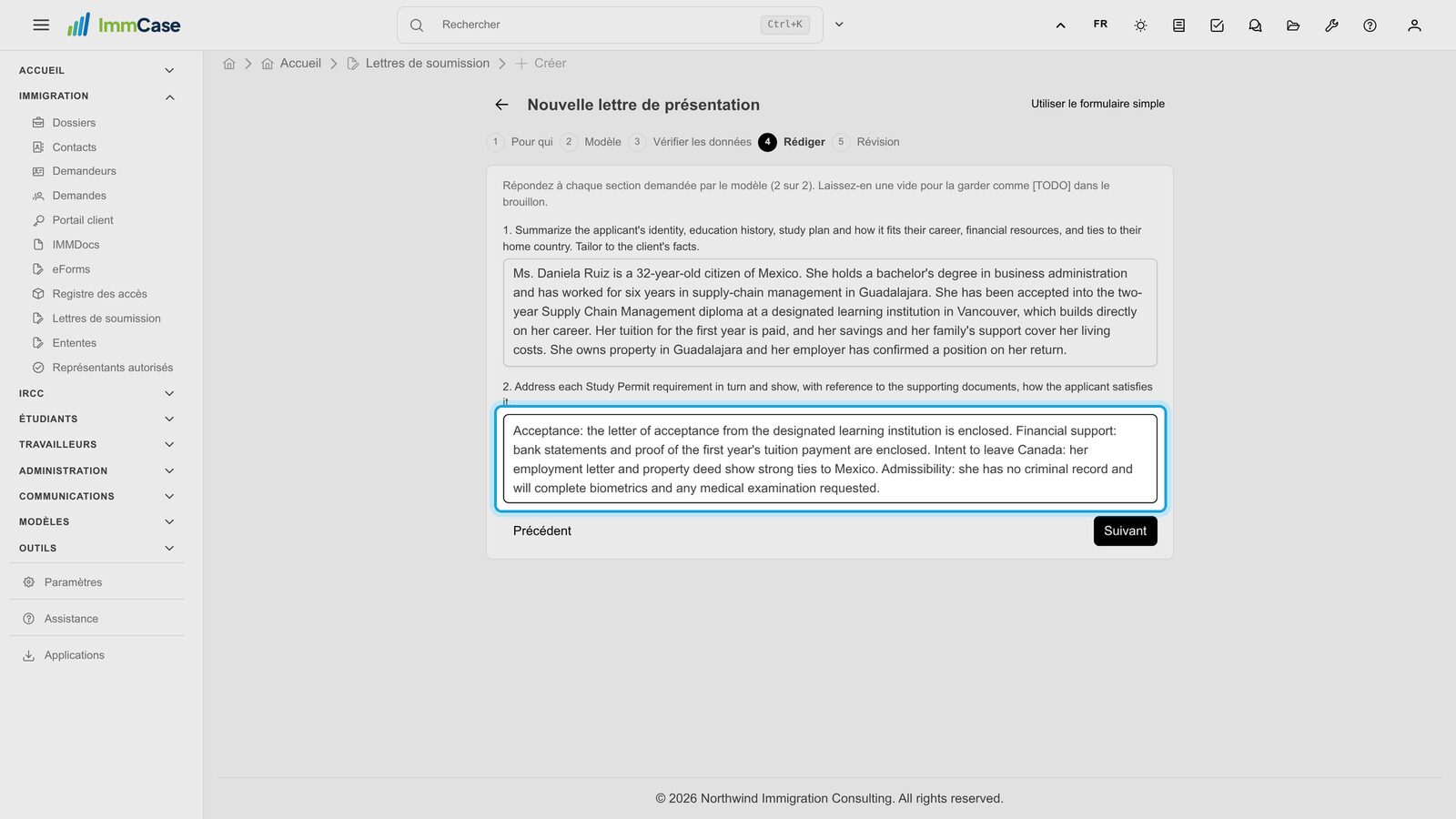Viewport: 1456px width, 819px height.
Task: Click the second answer text area starting with Acceptance
Action: (830, 460)
